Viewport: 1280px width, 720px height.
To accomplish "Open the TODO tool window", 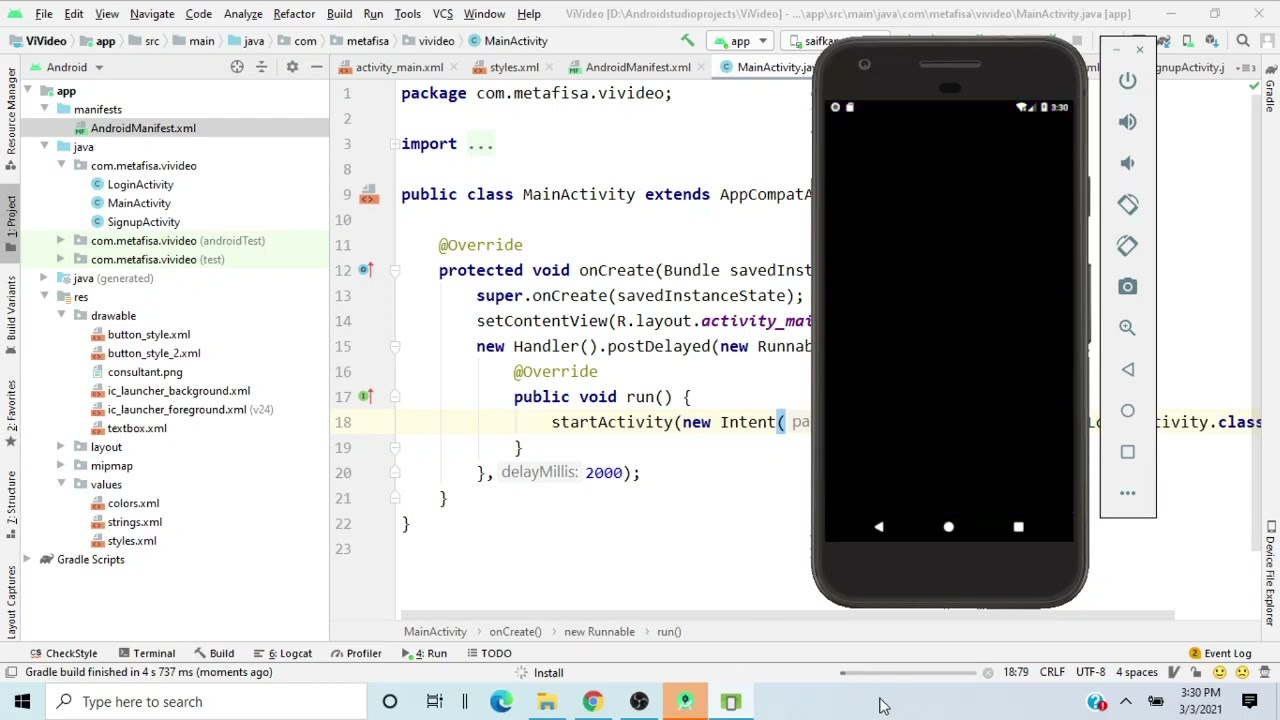I will click(x=490, y=654).
